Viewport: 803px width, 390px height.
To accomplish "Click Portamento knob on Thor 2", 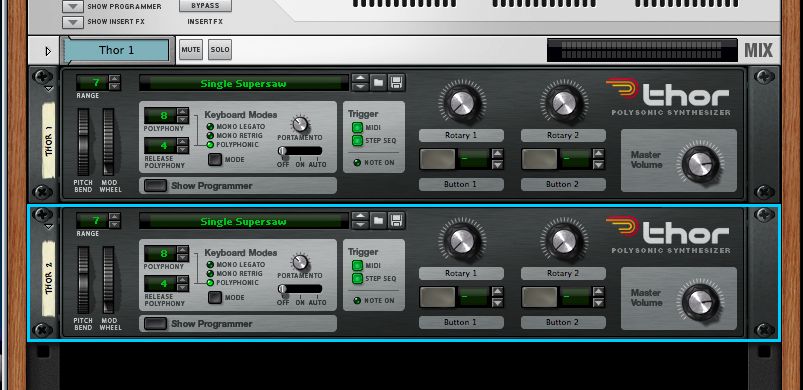I will click(300, 263).
